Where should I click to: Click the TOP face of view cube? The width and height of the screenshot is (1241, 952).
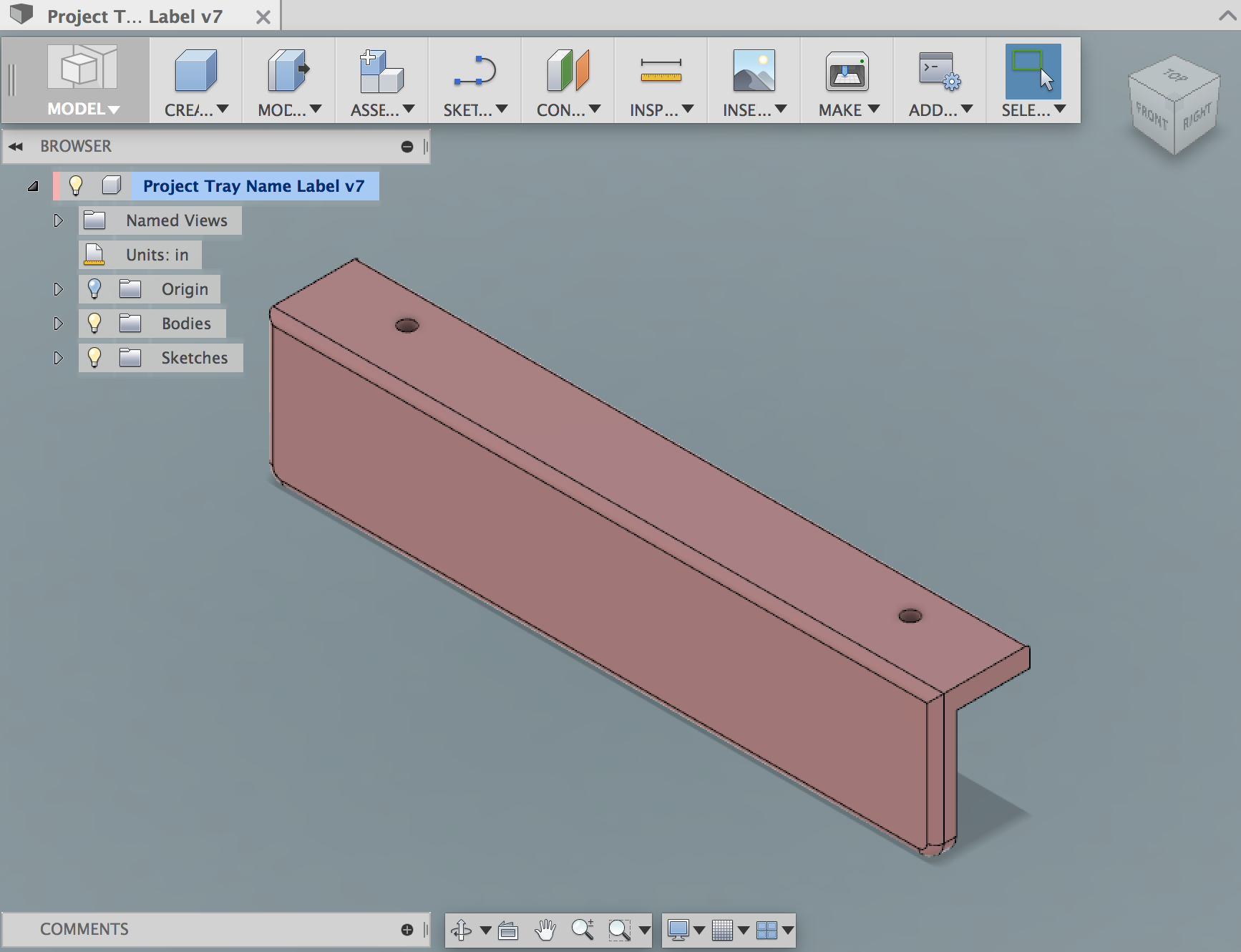pos(1174,75)
